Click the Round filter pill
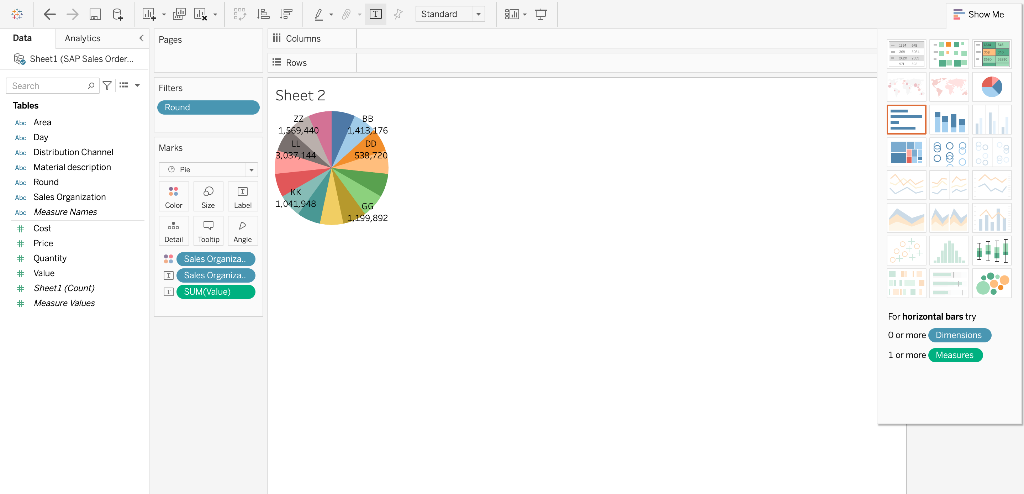Screen dimensions: 1024x494 208,107
